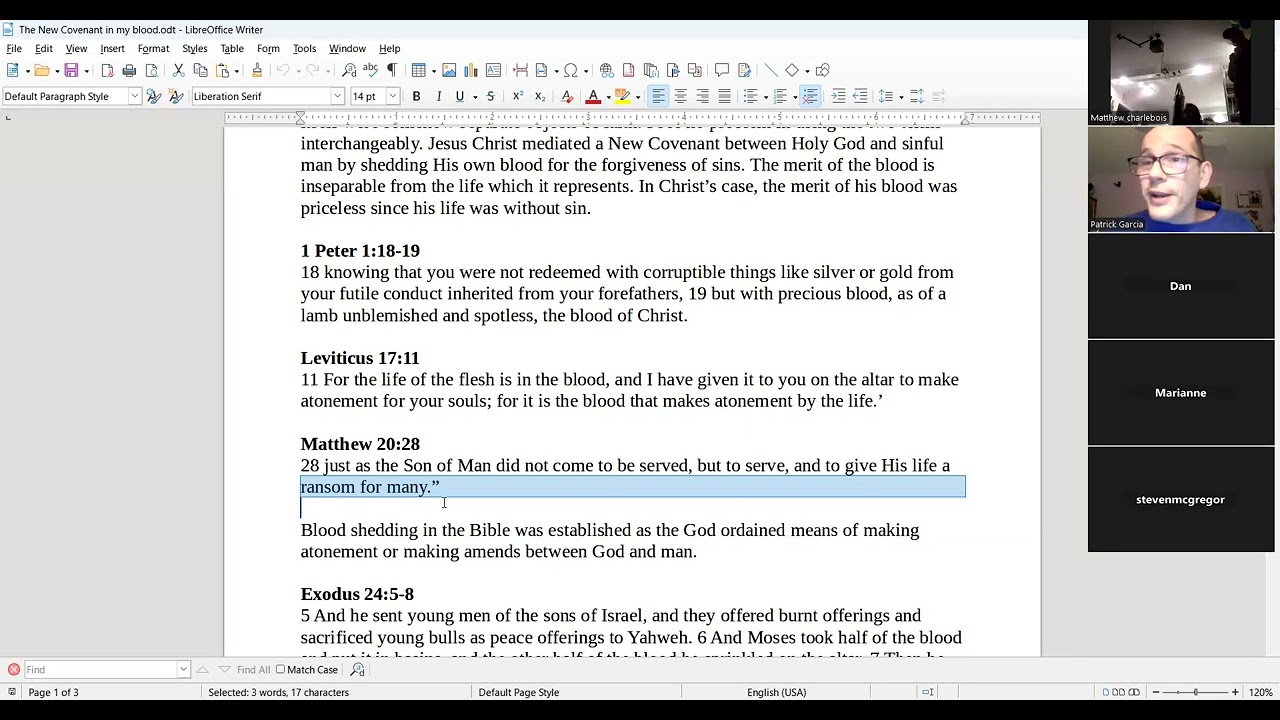Click the Clone Formatting paintbrush icon
The image size is (1280, 720).
pos(257,70)
